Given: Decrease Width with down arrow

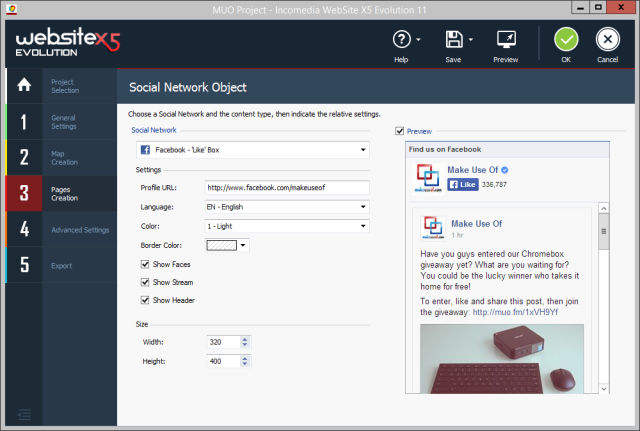Looking at the screenshot, I should pos(245,345).
